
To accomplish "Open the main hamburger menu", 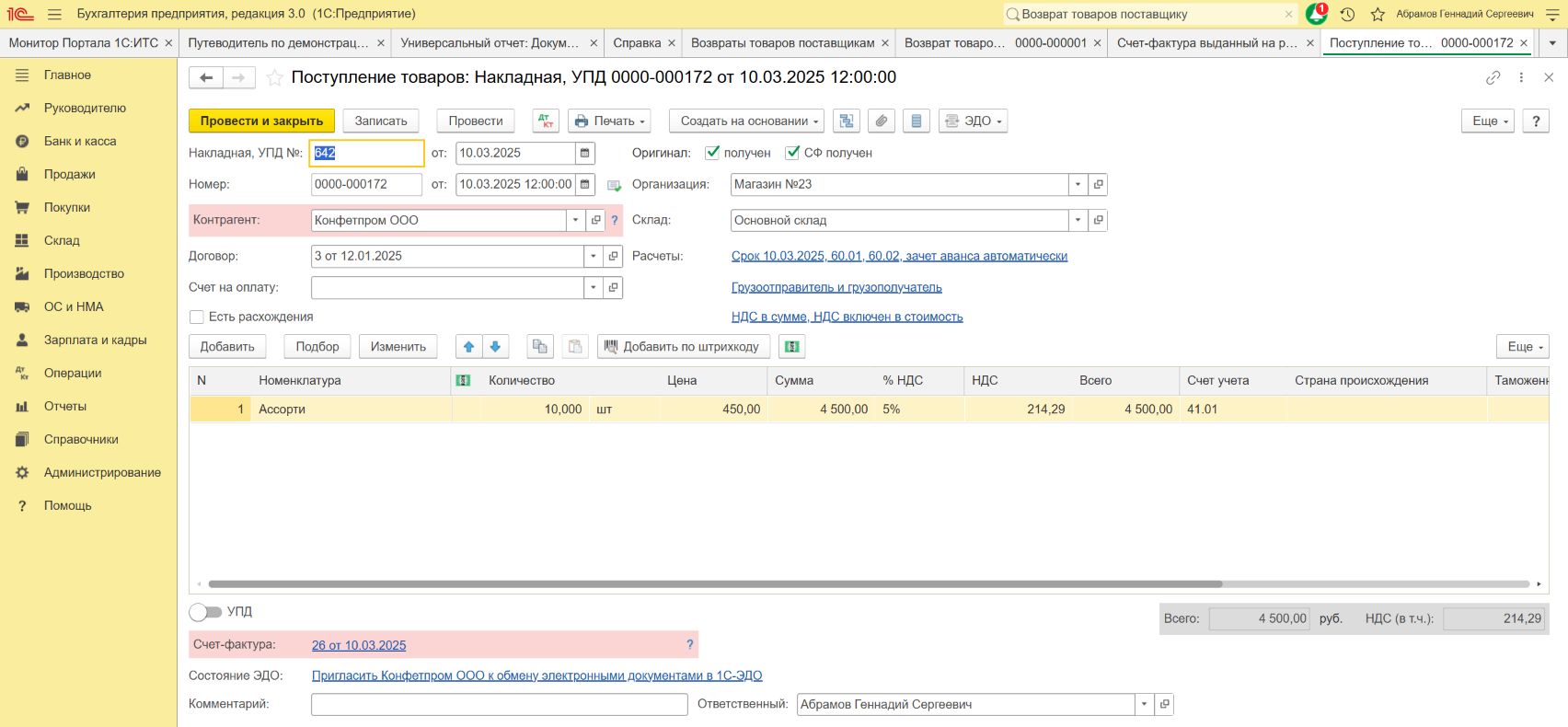I will click(54, 15).
